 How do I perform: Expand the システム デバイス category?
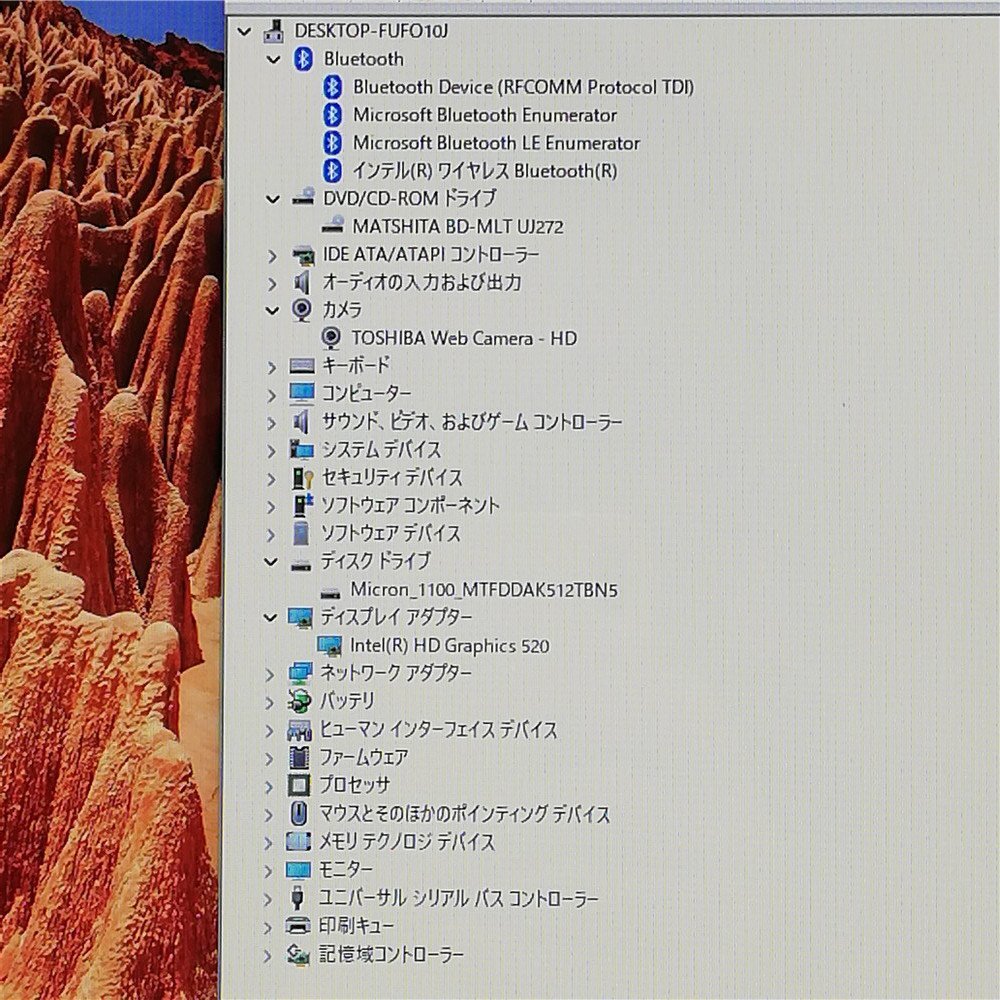click(271, 451)
